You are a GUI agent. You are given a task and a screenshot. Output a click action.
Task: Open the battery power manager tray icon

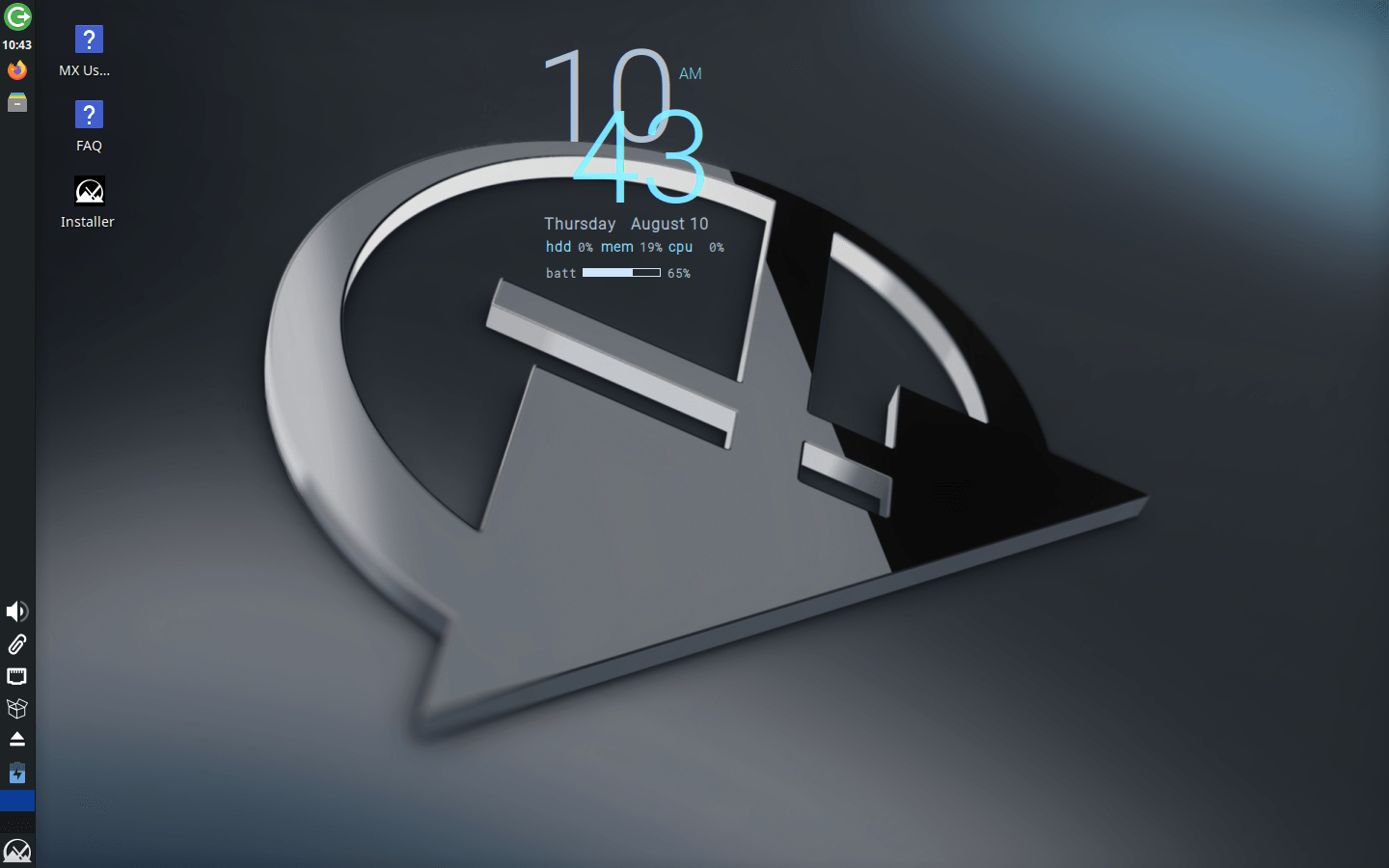17,773
